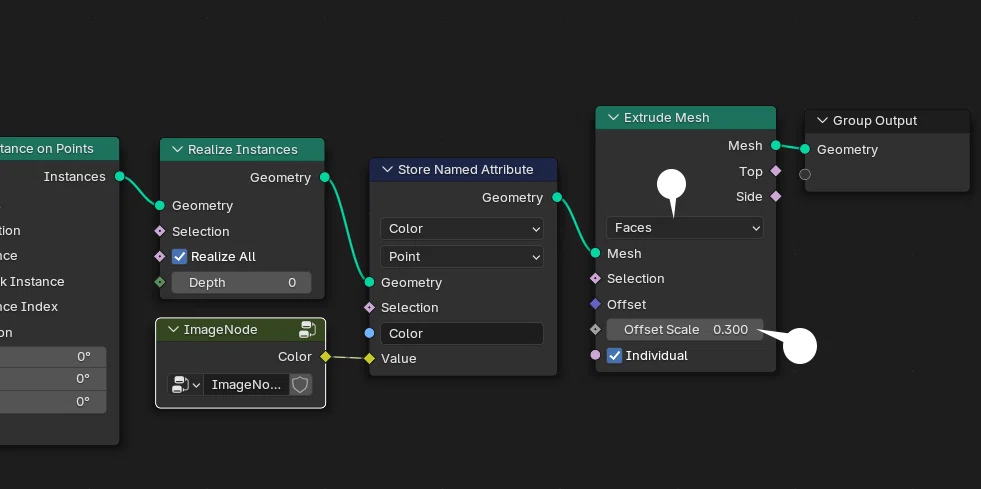
Task: Toggle fake user shield on ImageNode
Action: click(x=300, y=385)
